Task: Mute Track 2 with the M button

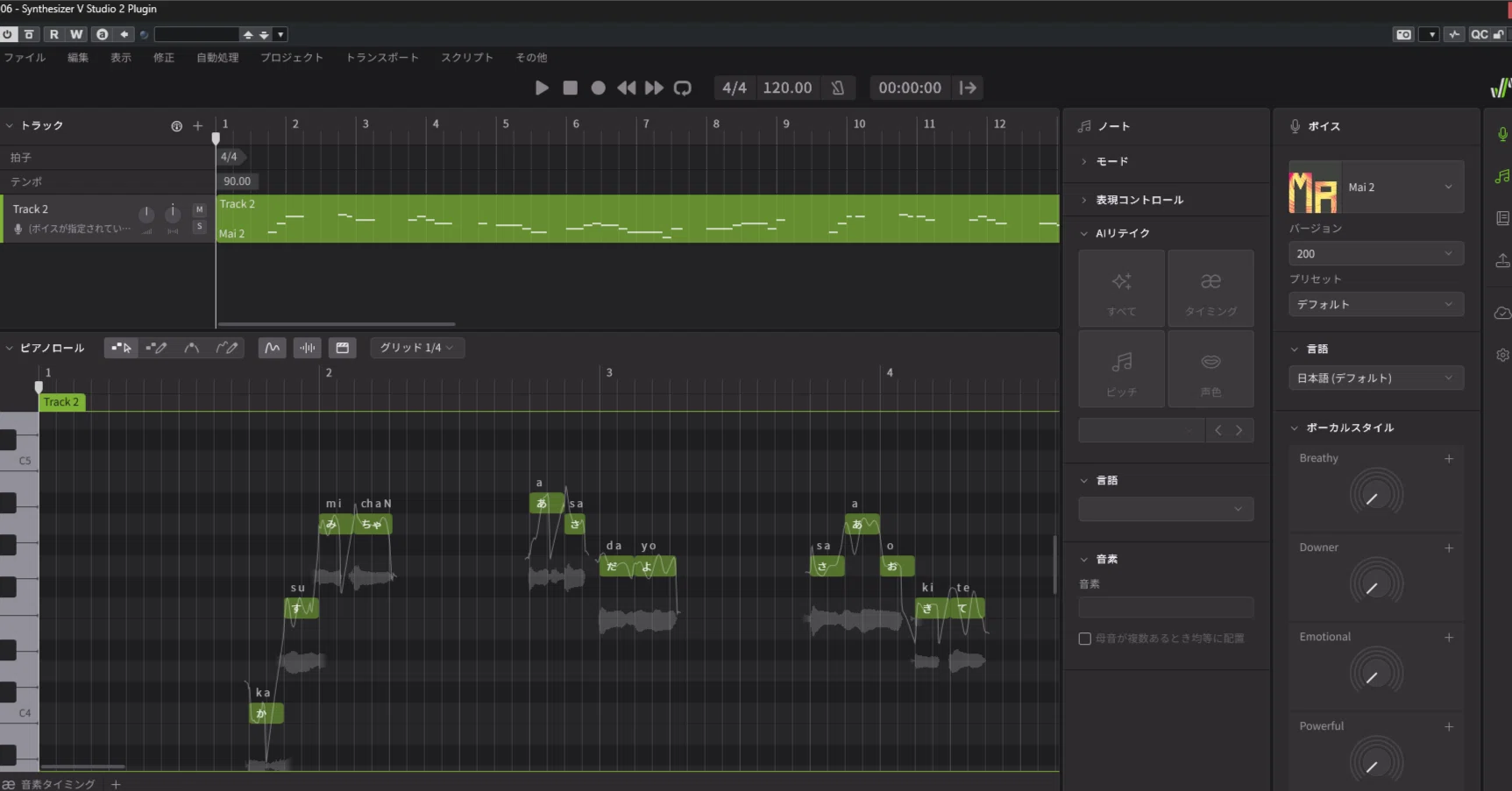Action: (x=199, y=209)
